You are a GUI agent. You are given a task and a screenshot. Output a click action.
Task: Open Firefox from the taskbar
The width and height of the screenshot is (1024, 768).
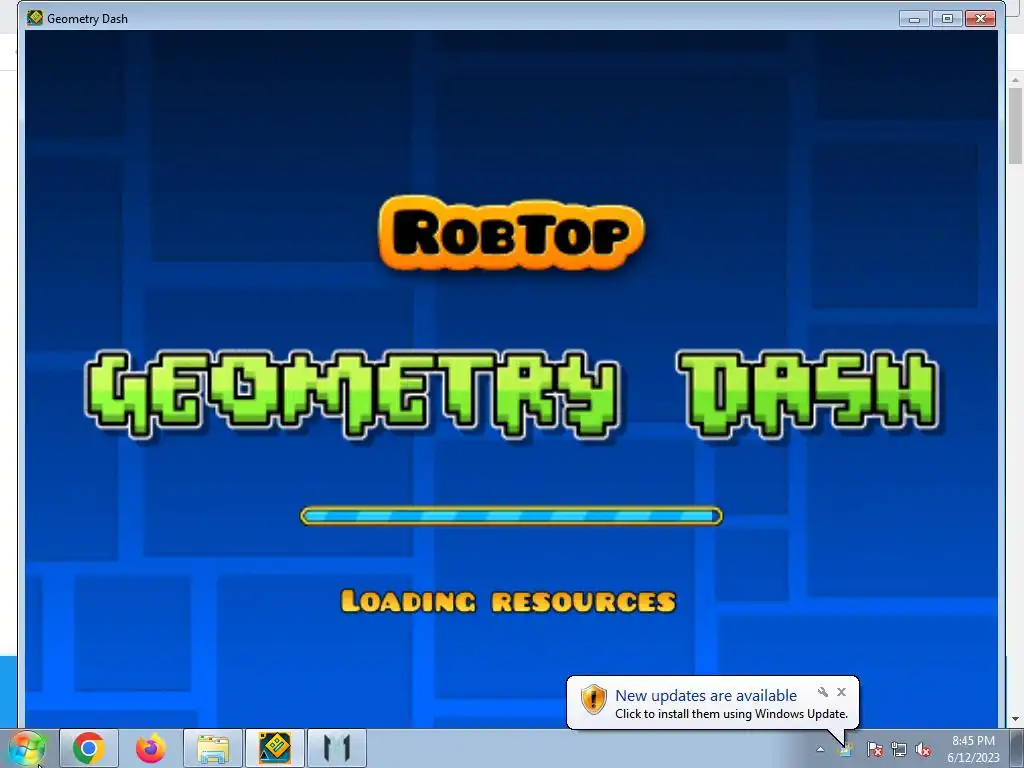151,748
